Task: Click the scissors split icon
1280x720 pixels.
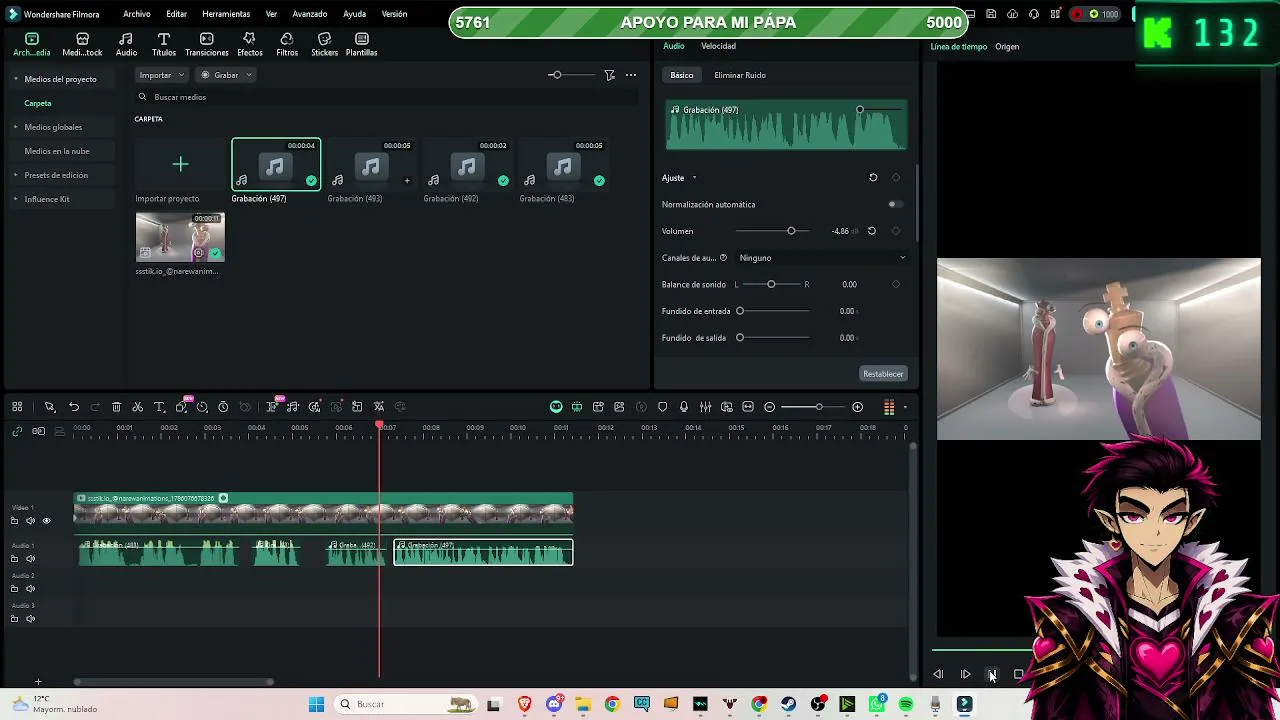Action: pyautogui.click(x=138, y=407)
